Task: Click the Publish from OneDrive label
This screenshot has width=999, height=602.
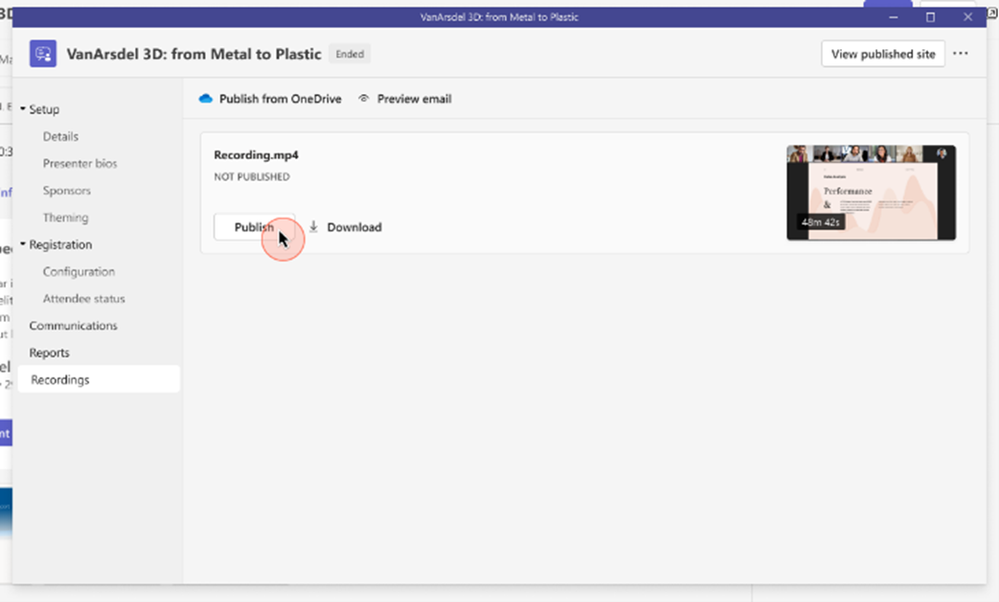Action: tap(280, 99)
